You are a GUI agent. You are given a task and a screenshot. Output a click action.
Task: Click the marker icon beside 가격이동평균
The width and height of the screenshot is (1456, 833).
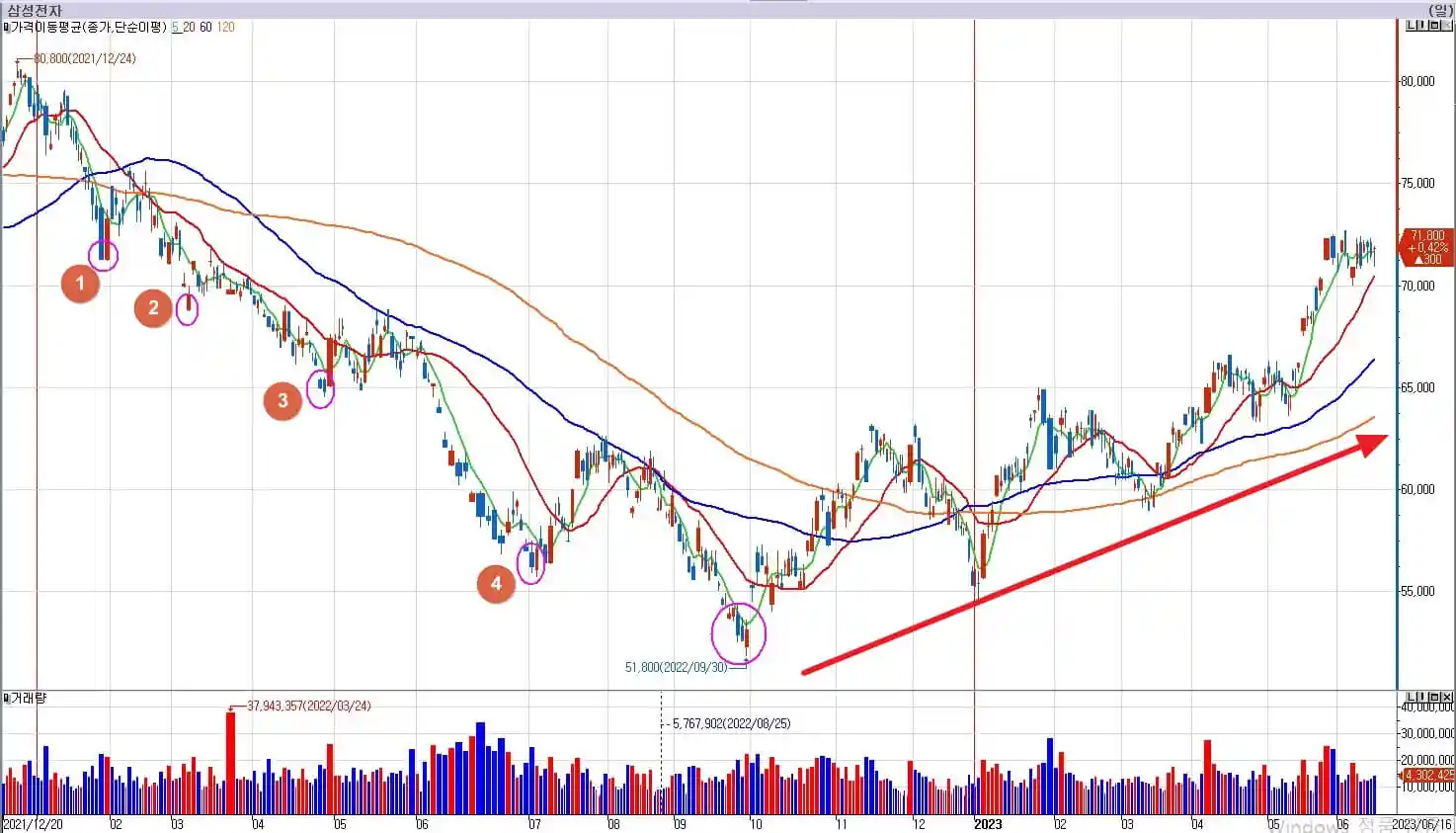tap(6, 28)
